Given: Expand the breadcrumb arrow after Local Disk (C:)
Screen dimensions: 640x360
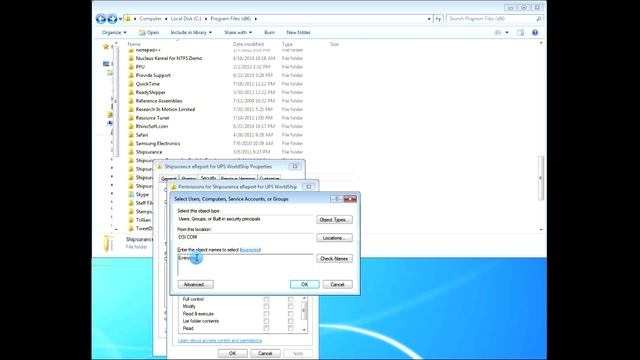Looking at the screenshot, I should pyautogui.click(x=206, y=19).
